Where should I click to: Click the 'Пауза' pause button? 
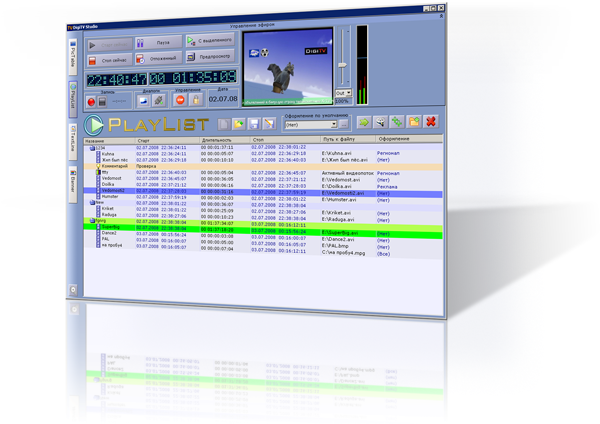pos(159,43)
